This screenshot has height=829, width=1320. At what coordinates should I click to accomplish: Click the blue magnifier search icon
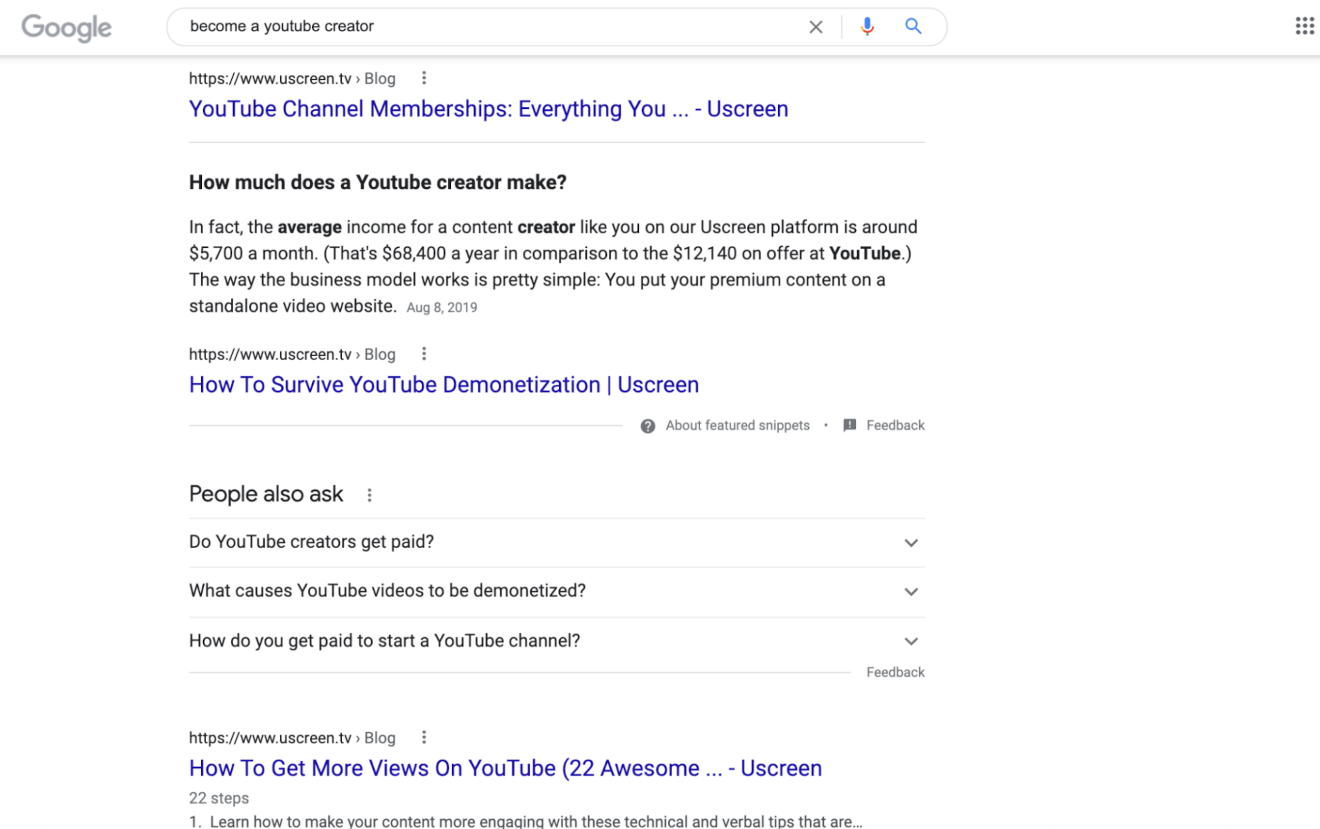click(913, 27)
